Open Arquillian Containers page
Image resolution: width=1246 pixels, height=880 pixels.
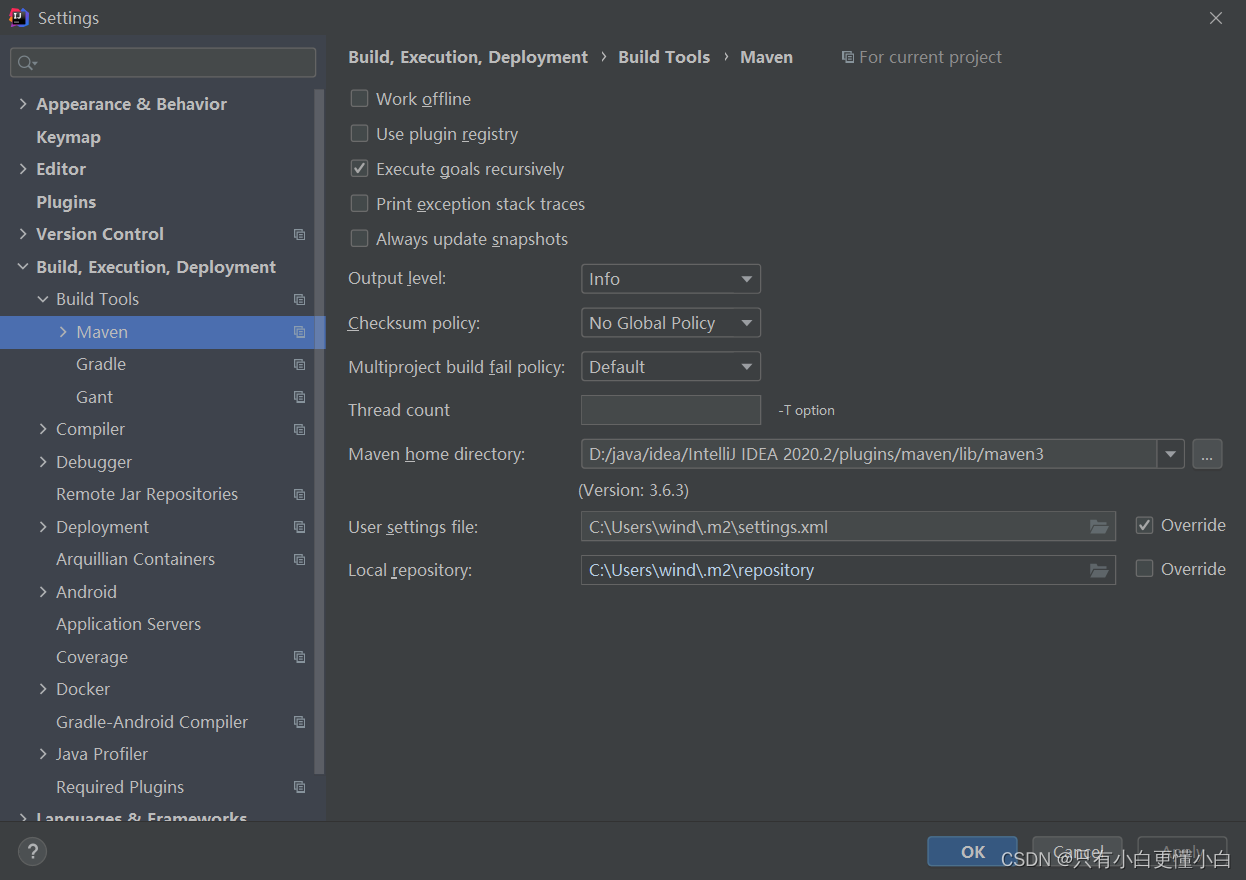coord(135,559)
